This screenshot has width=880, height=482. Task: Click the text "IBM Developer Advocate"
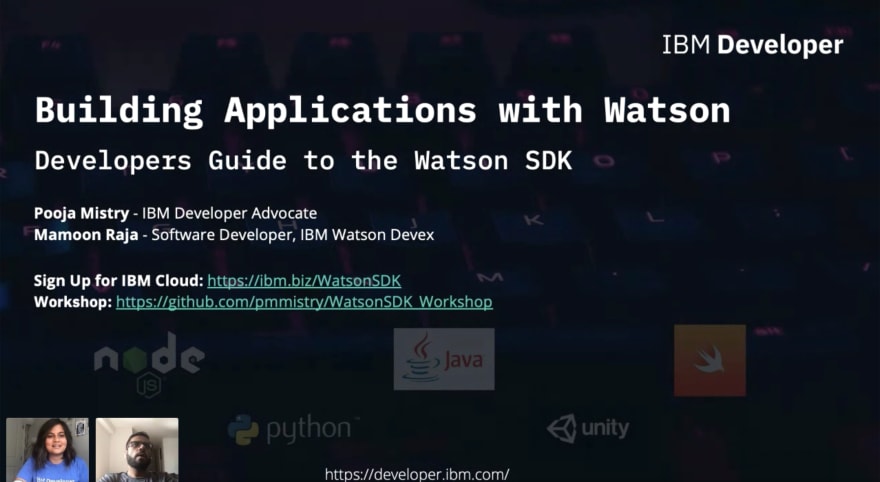point(230,213)
